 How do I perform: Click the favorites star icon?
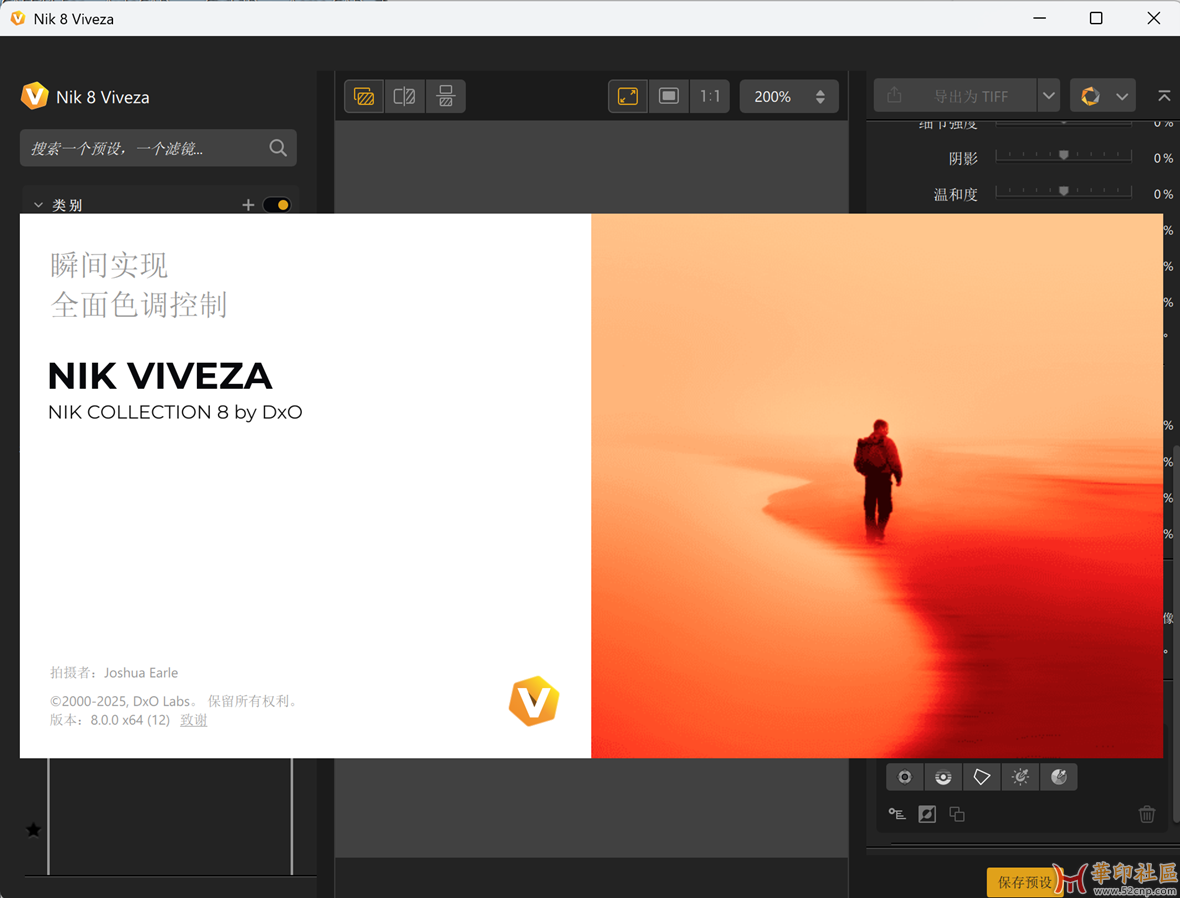(x=33, y=830)
